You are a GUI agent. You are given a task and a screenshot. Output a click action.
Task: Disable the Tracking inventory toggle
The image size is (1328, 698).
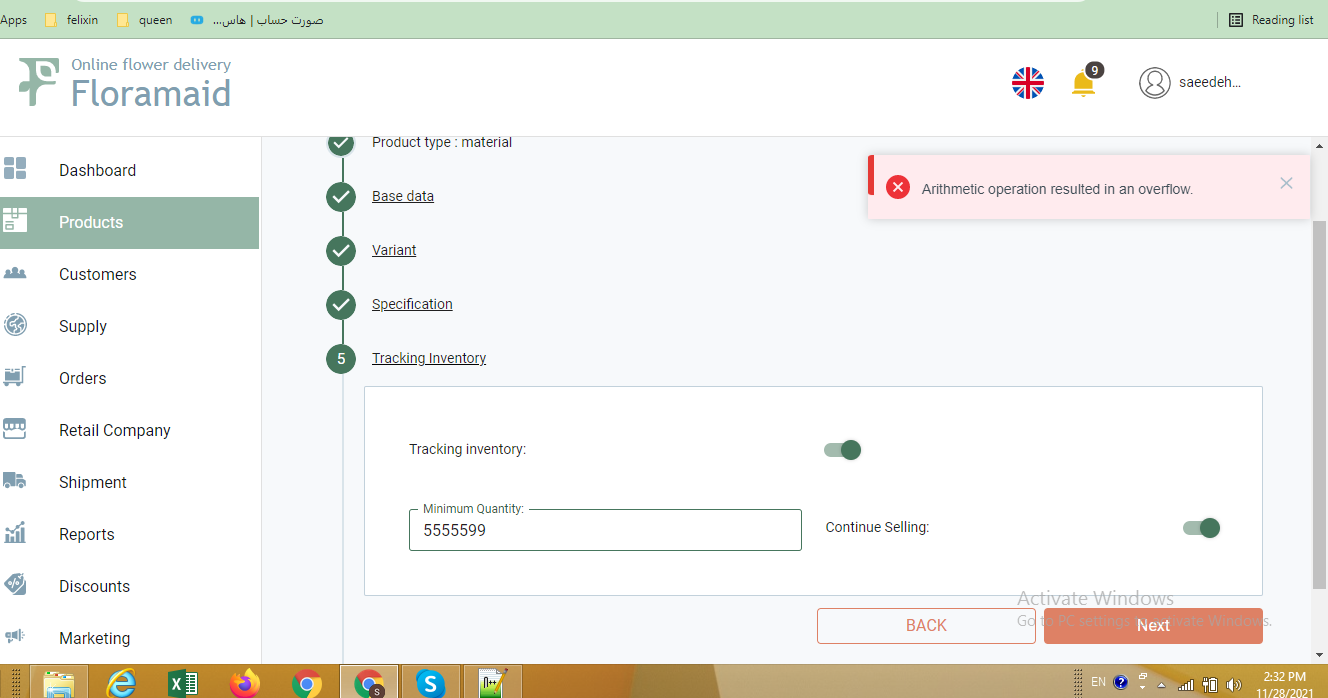point(843,450)
